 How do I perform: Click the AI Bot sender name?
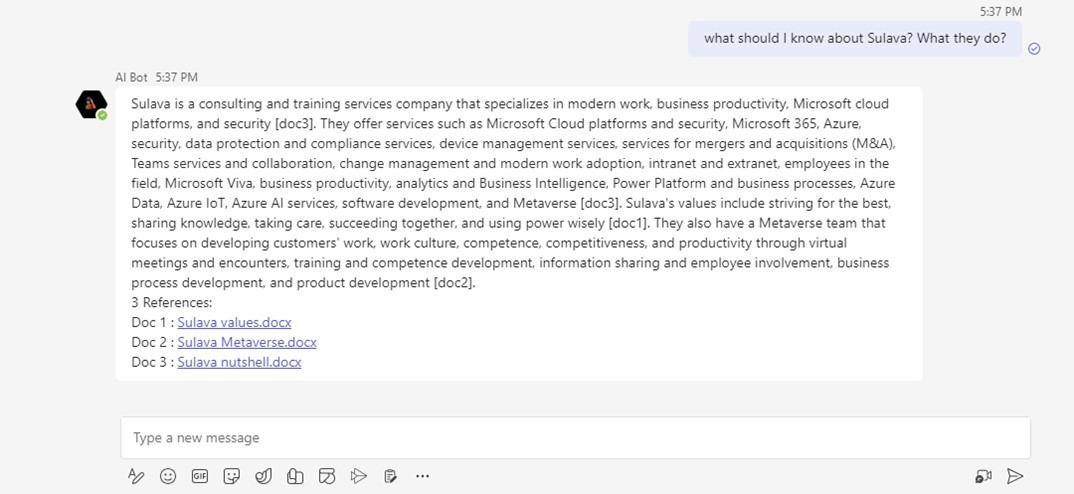click(132, 77)
